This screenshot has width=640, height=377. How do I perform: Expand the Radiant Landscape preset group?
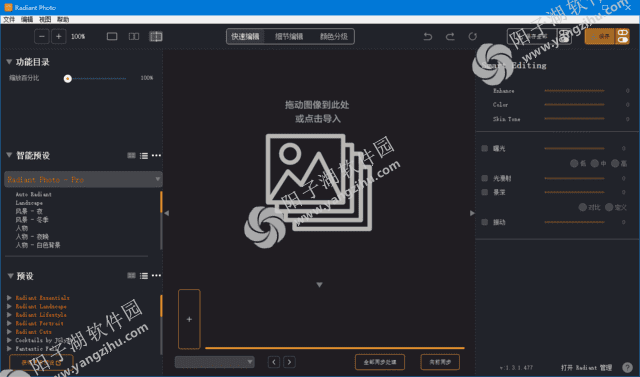point(9,306)
